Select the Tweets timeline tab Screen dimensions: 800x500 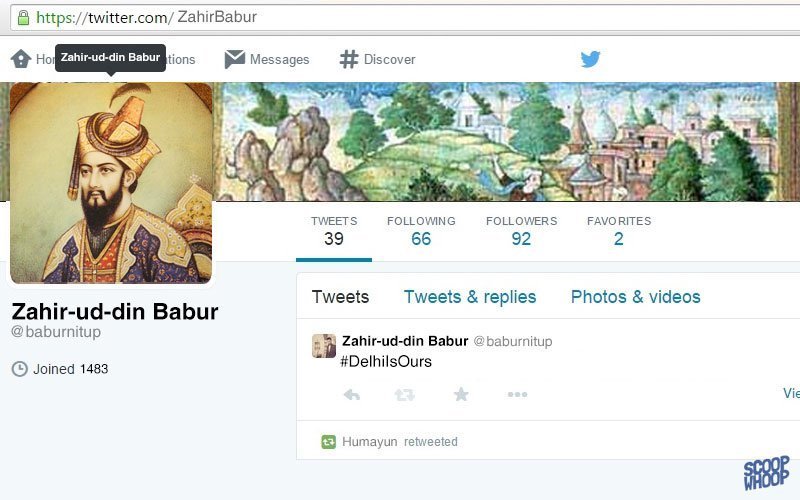click(340, 297)
